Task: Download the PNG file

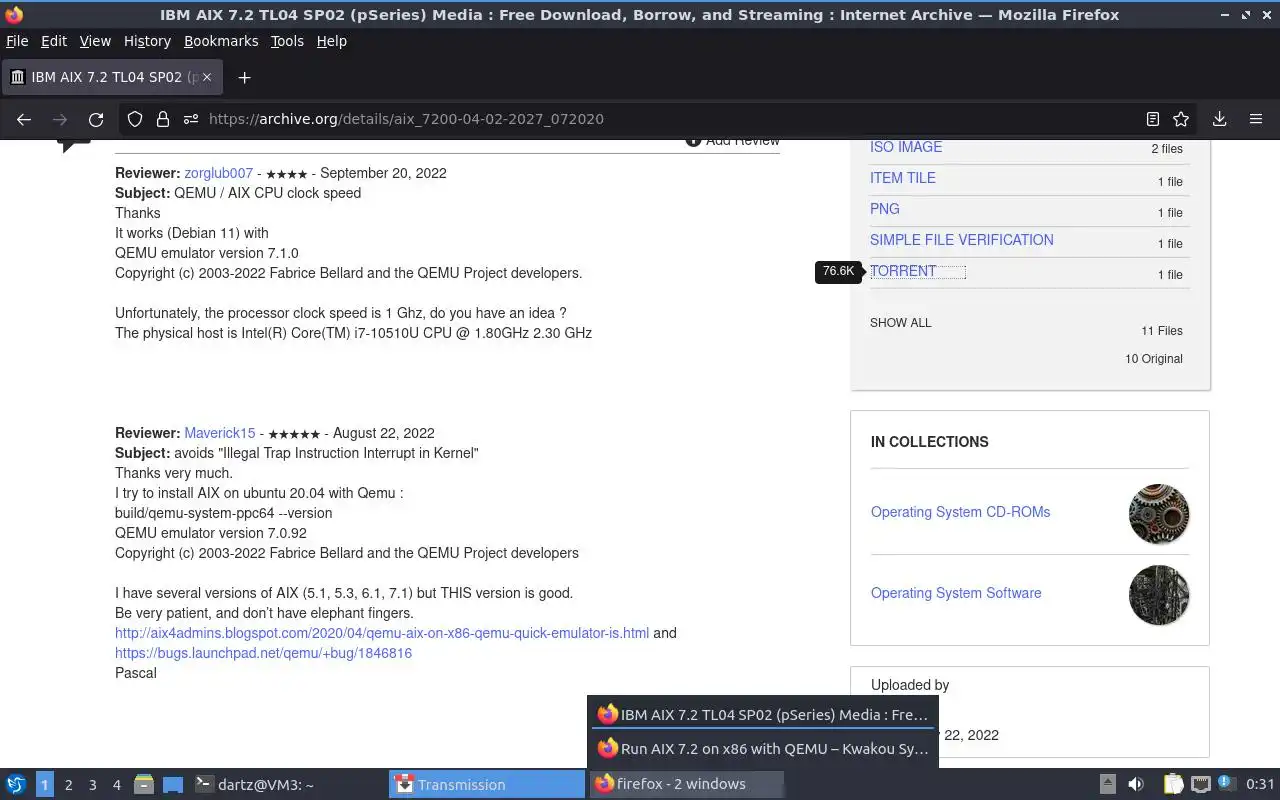Action: coord(885,209)
